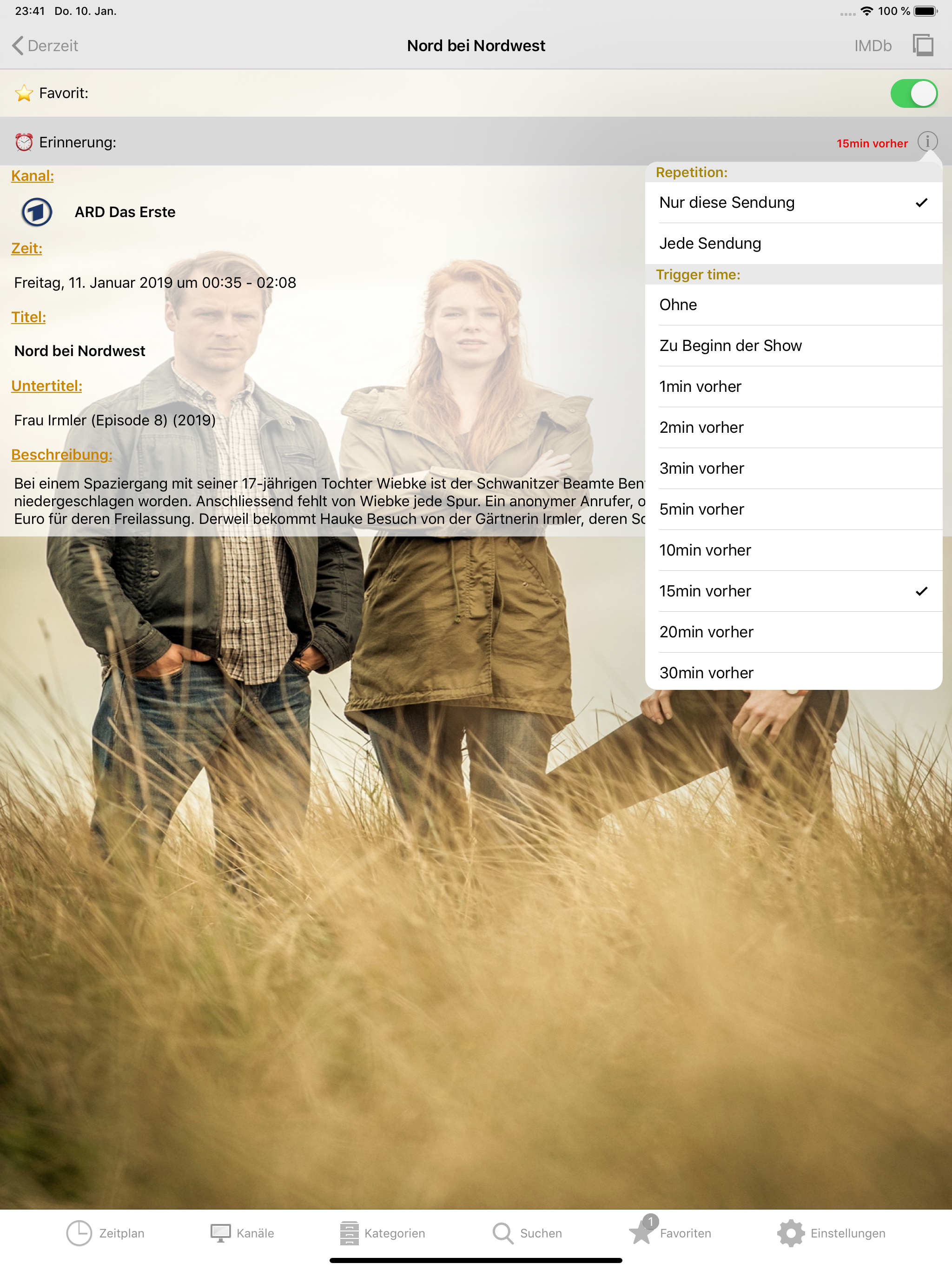Tap the 'Zeit:' heading link
Image resolution: width=952 pixels, height=1270 pixels.
point(27,248)
